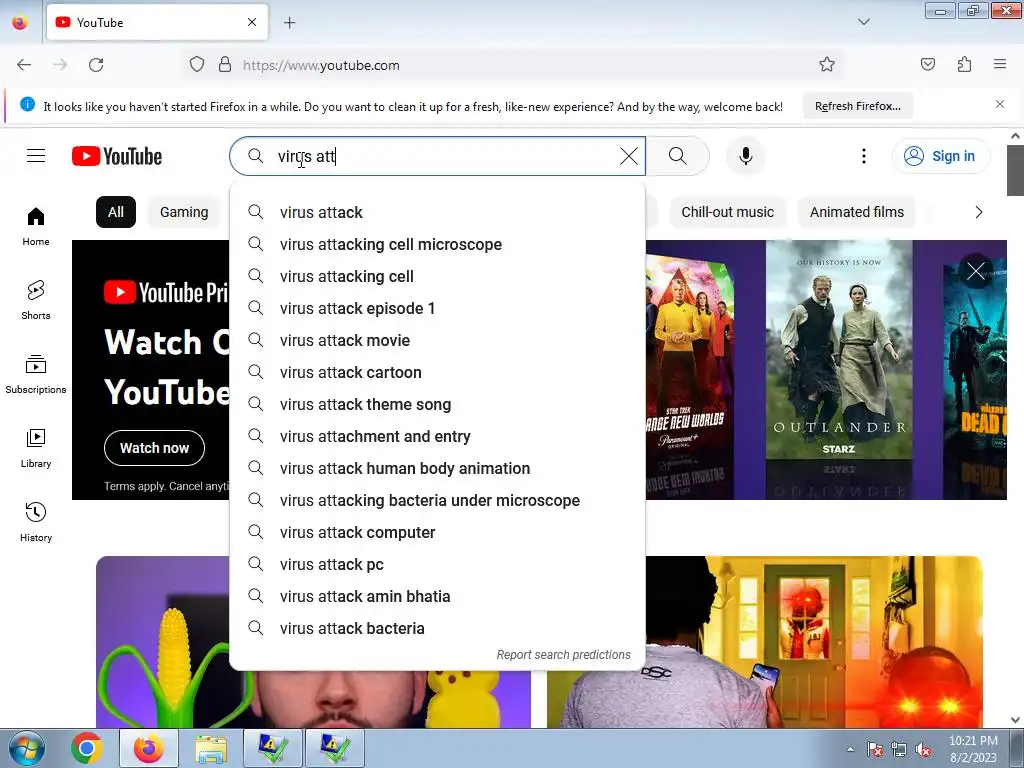Choose suggestion 'virus attack cartoon'
Viewport: 1024px width, 768px height.
(x=438, y=372)
